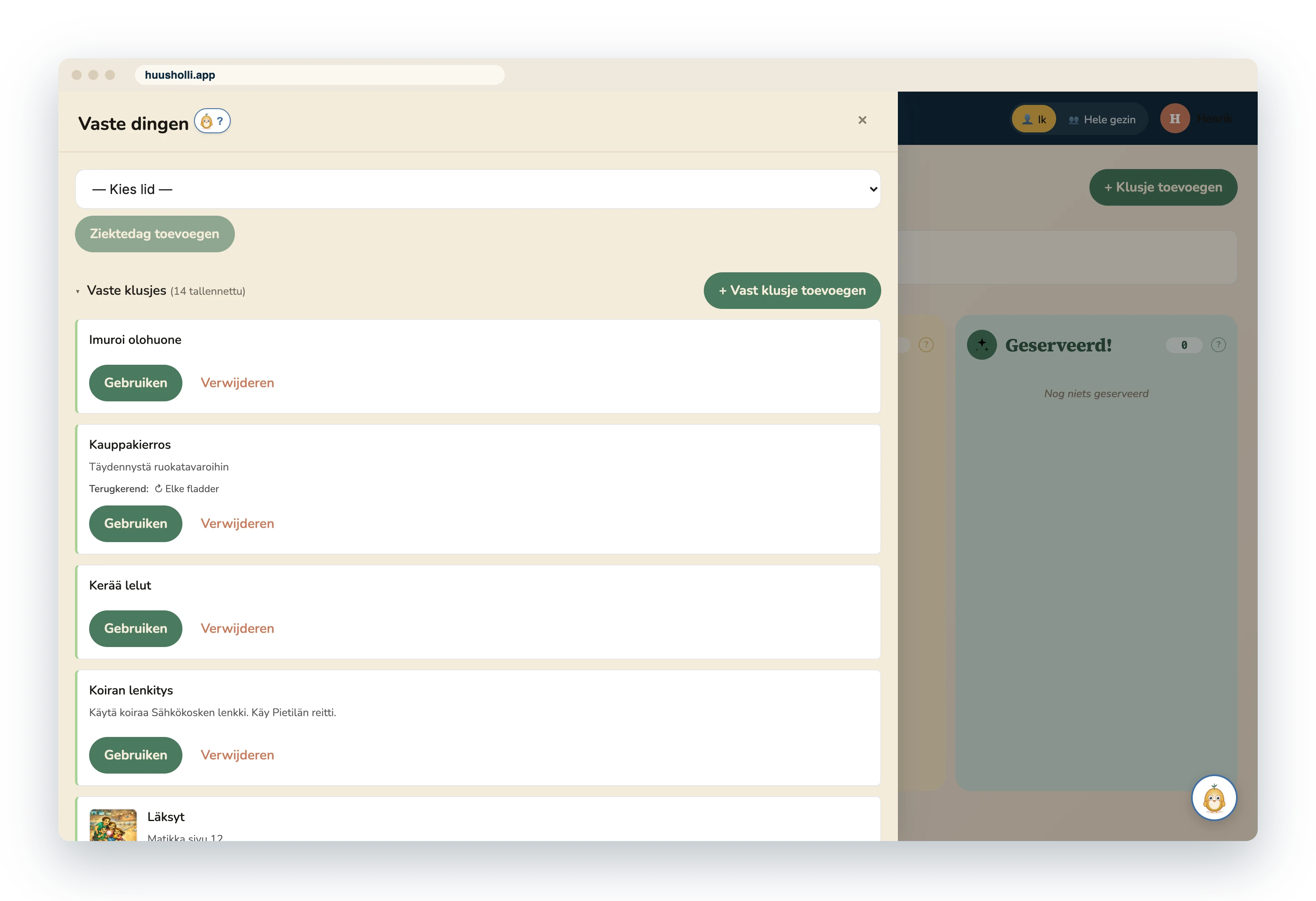
Task: Use the Imuroi olohuone template via Gebruiken
Action: [135, 383]
